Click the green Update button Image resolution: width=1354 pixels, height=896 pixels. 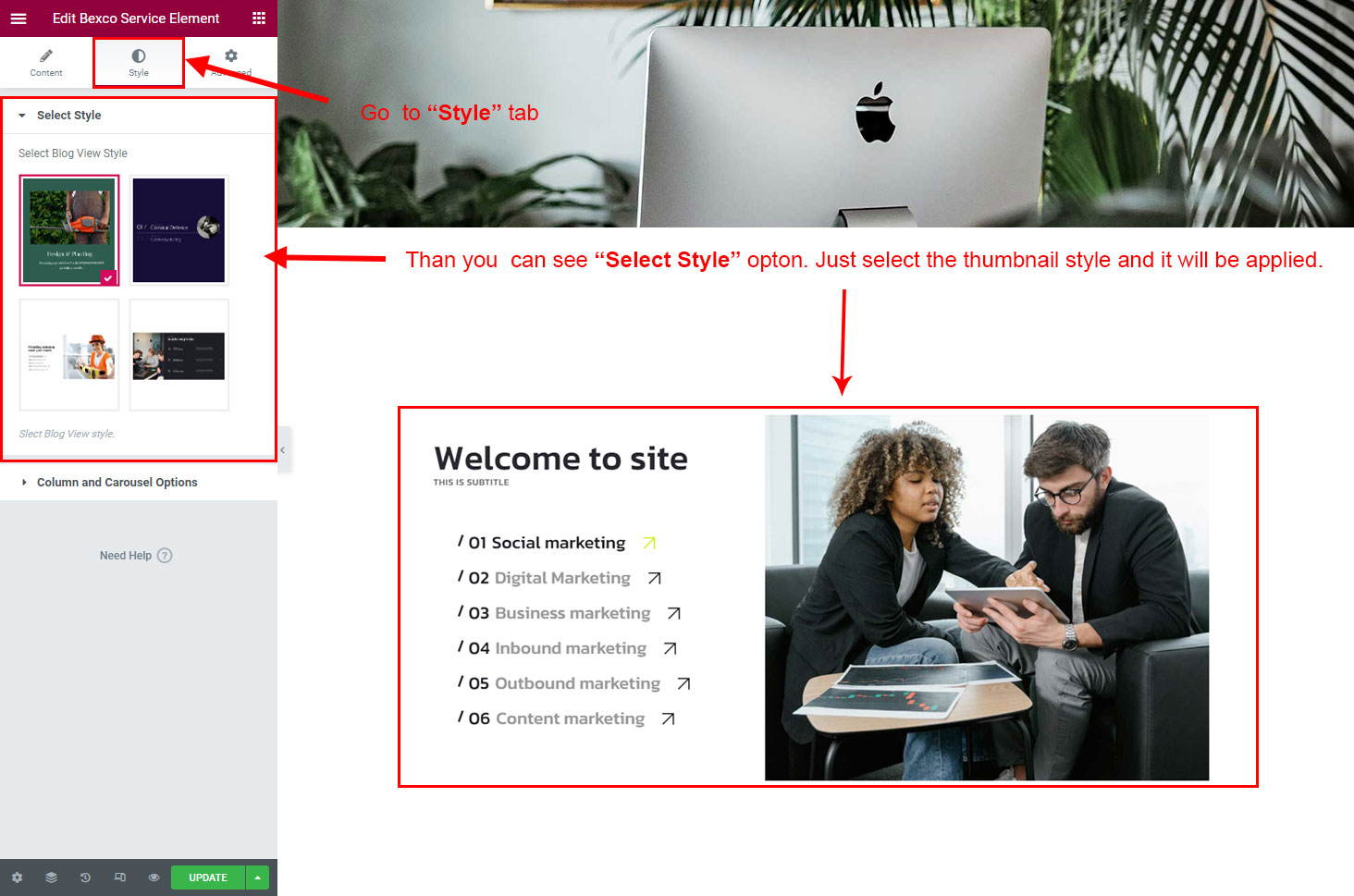tap(208, 878)
